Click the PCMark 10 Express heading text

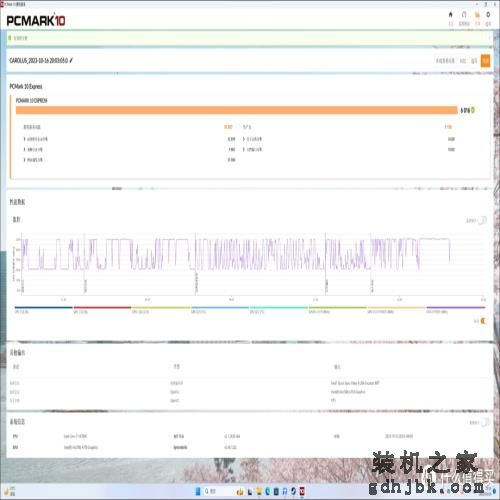[26, 86]
